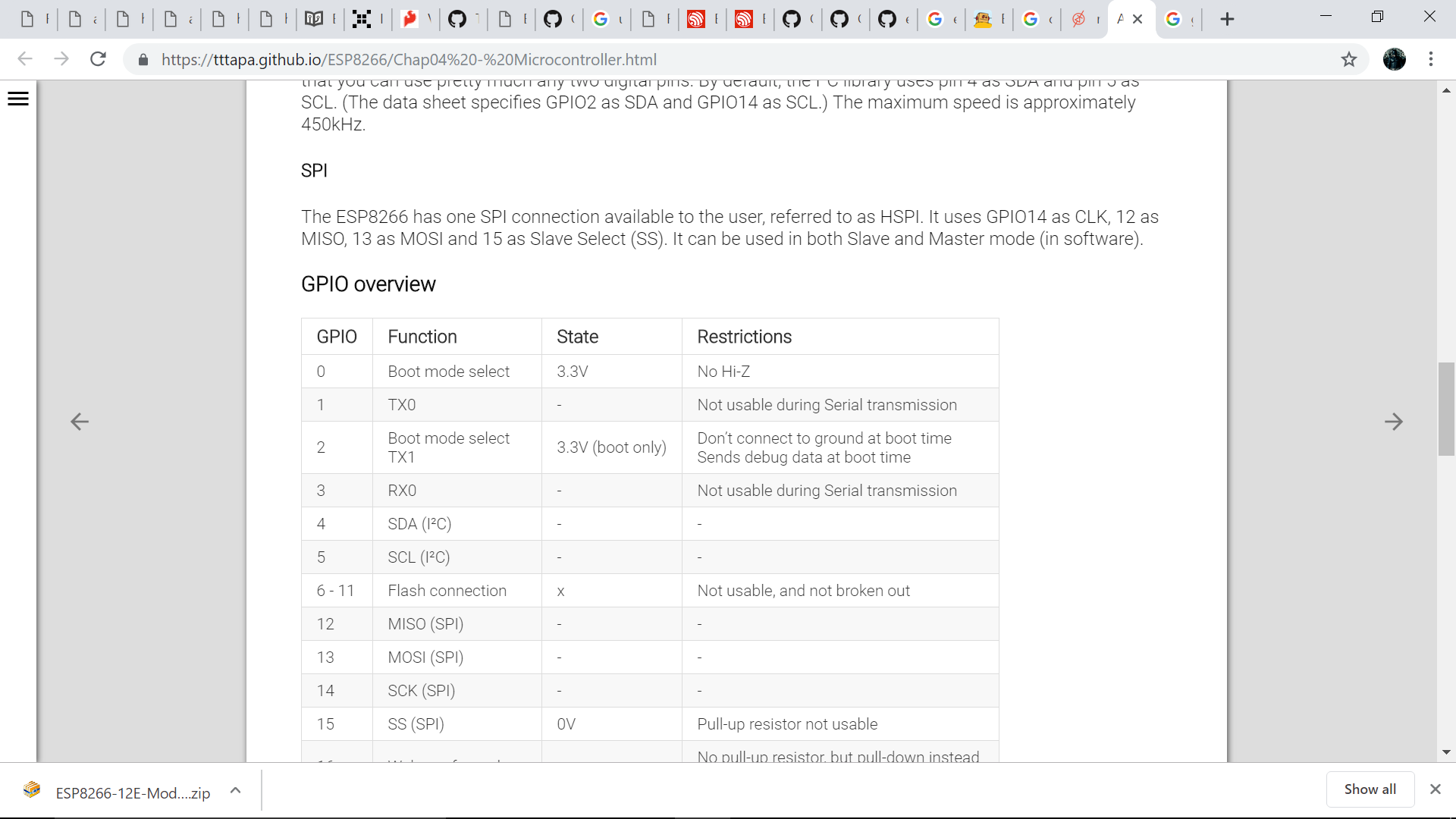View site security lock info
Image resolution: width=1456 pixels, height=819 pixels.
tap(143, 59)
